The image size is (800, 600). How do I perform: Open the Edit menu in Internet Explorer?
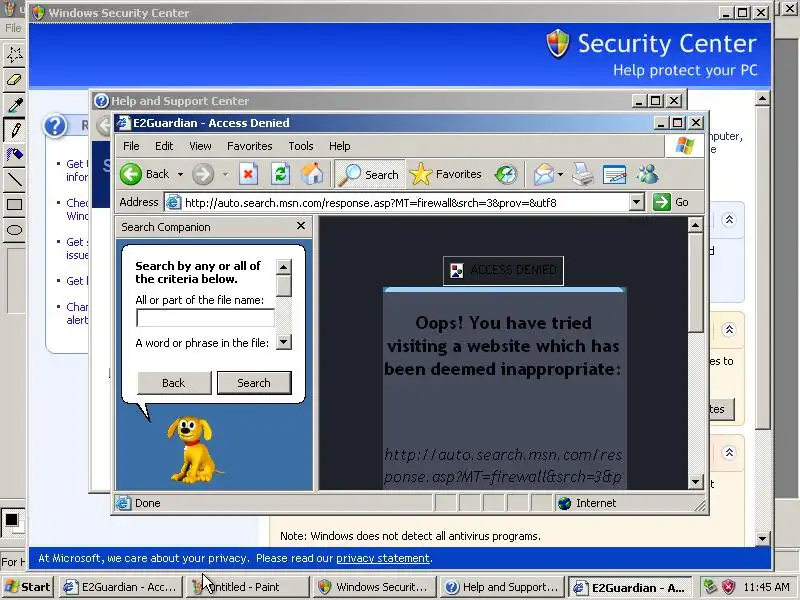click(164, 146)
